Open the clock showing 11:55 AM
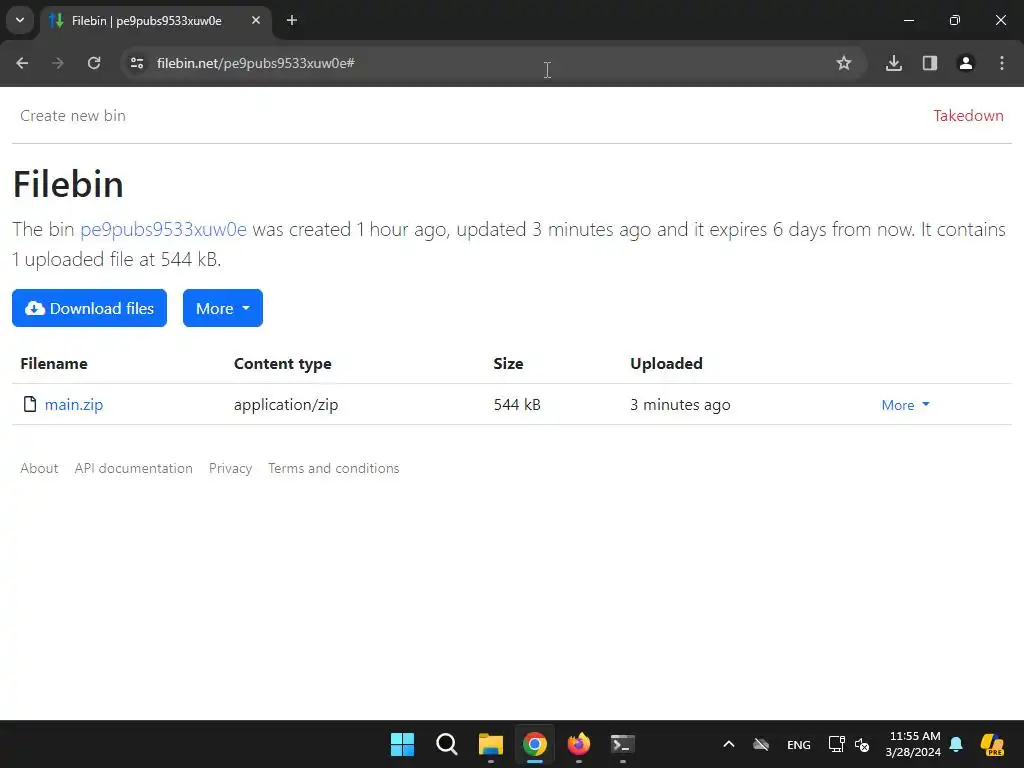Screen dimensions: 1024x768 pyautogui.click(x=914, y=744)
